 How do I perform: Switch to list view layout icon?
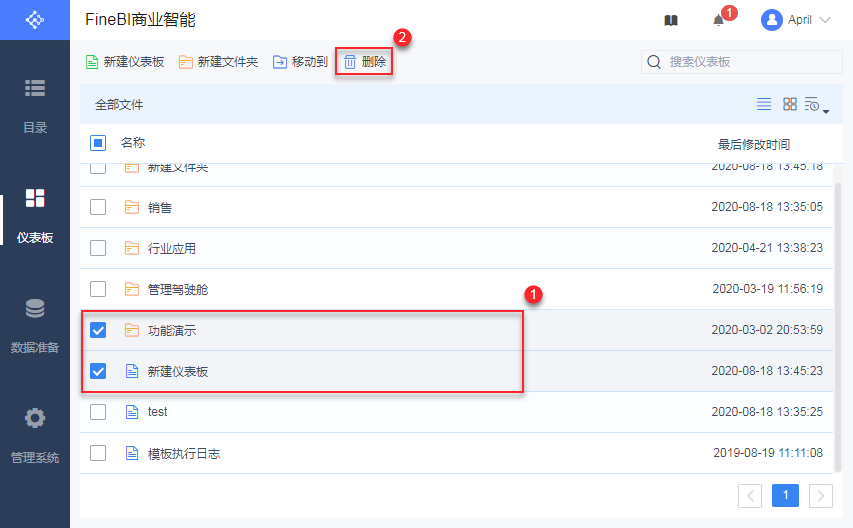(x=764, y=104)
